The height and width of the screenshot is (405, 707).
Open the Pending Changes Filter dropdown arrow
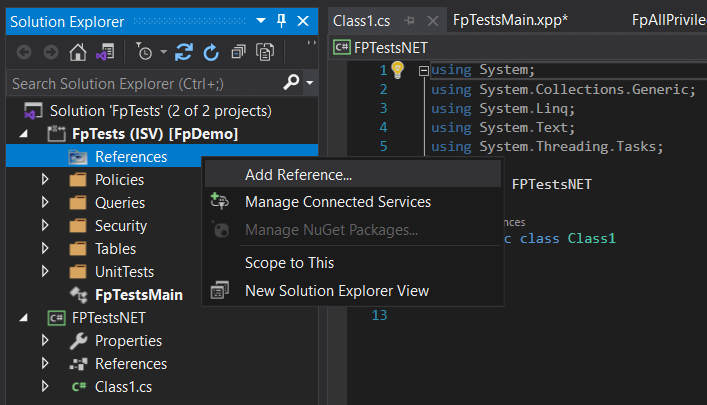click(x=163, y=52)
